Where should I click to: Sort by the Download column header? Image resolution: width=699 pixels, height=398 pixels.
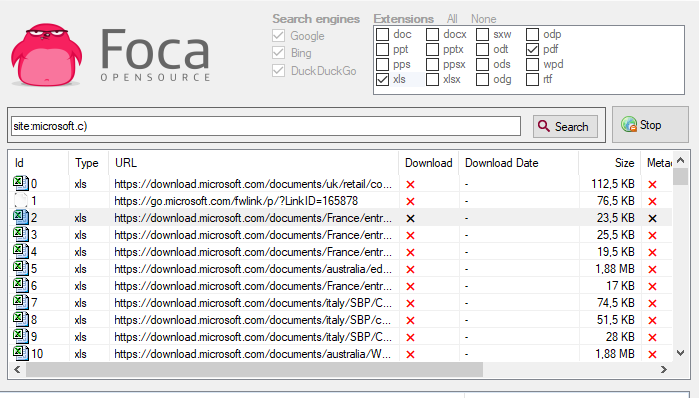click(429, 163)
